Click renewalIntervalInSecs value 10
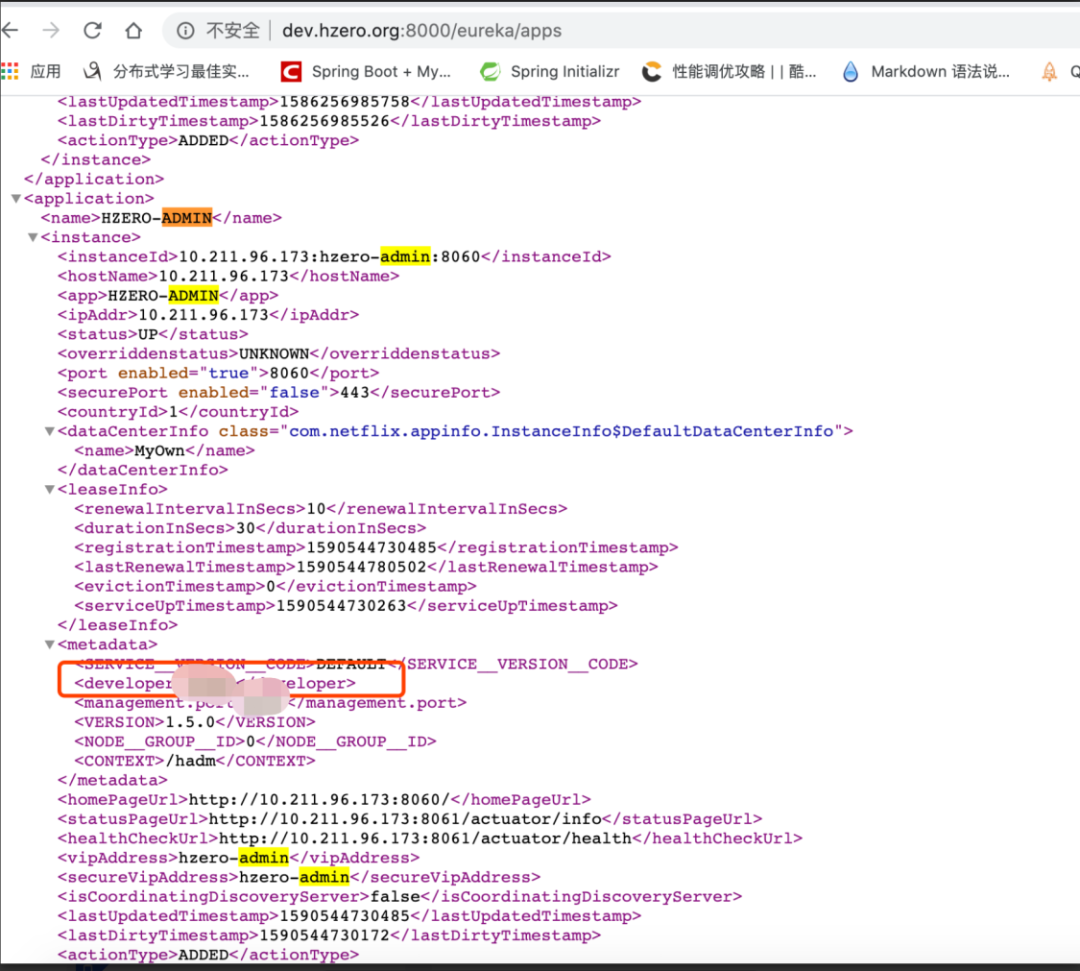 click(x=316, y=509)
